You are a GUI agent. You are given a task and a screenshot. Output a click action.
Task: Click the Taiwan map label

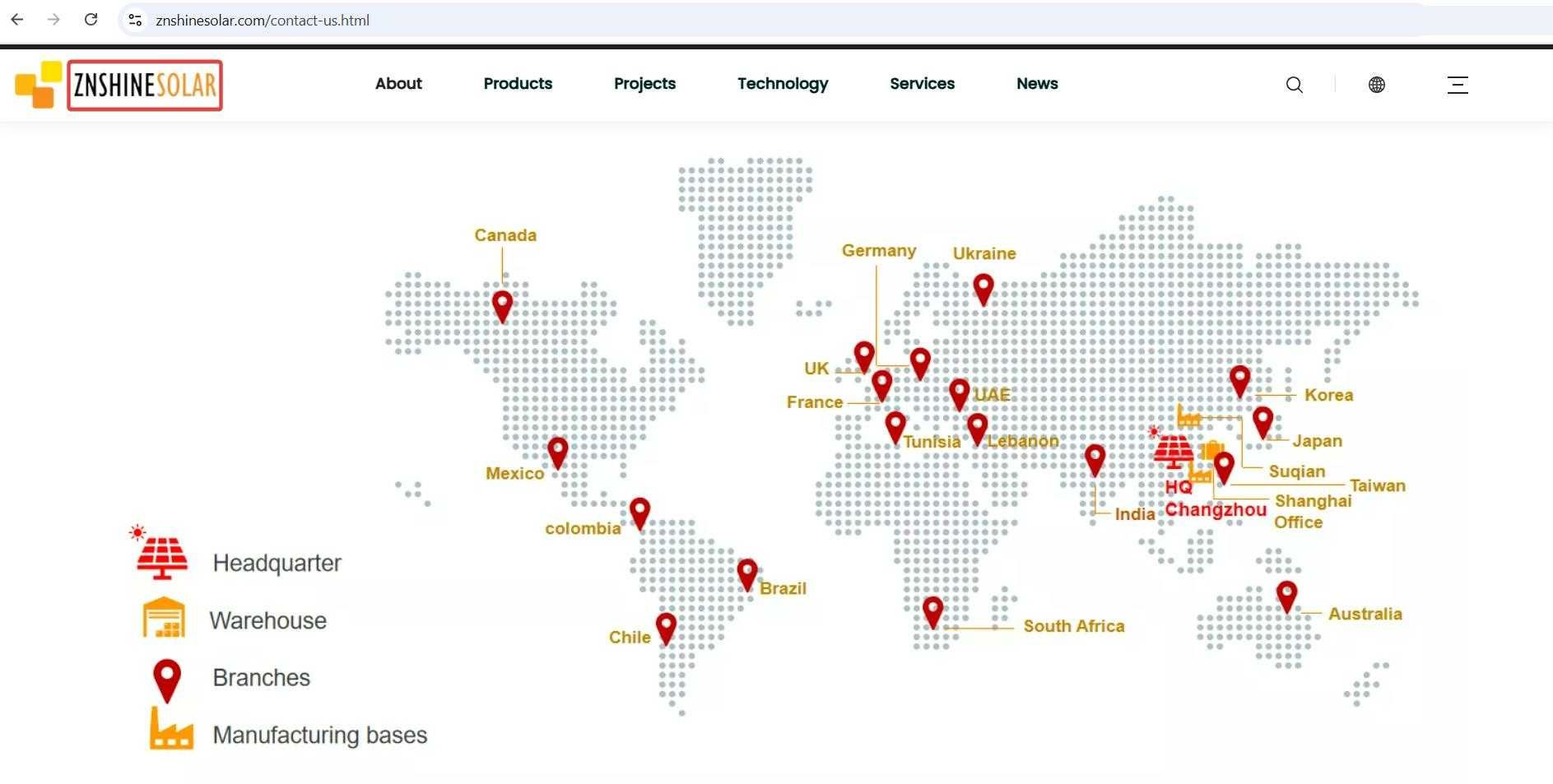click(x=1378, y=485)
